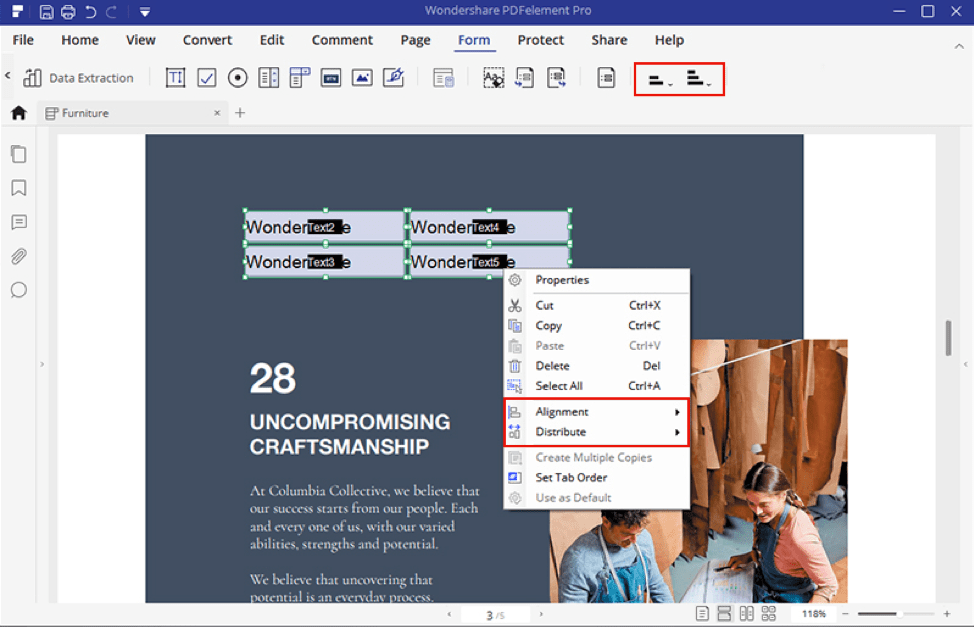Choose Delete from context menu

click(x=597, y=366)
